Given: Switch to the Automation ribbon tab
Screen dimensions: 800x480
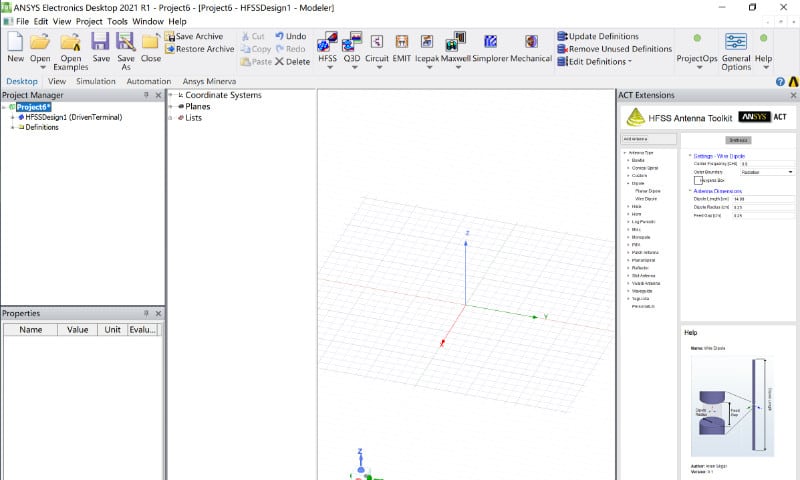Looking at the screenshot, I should (148, 81).
